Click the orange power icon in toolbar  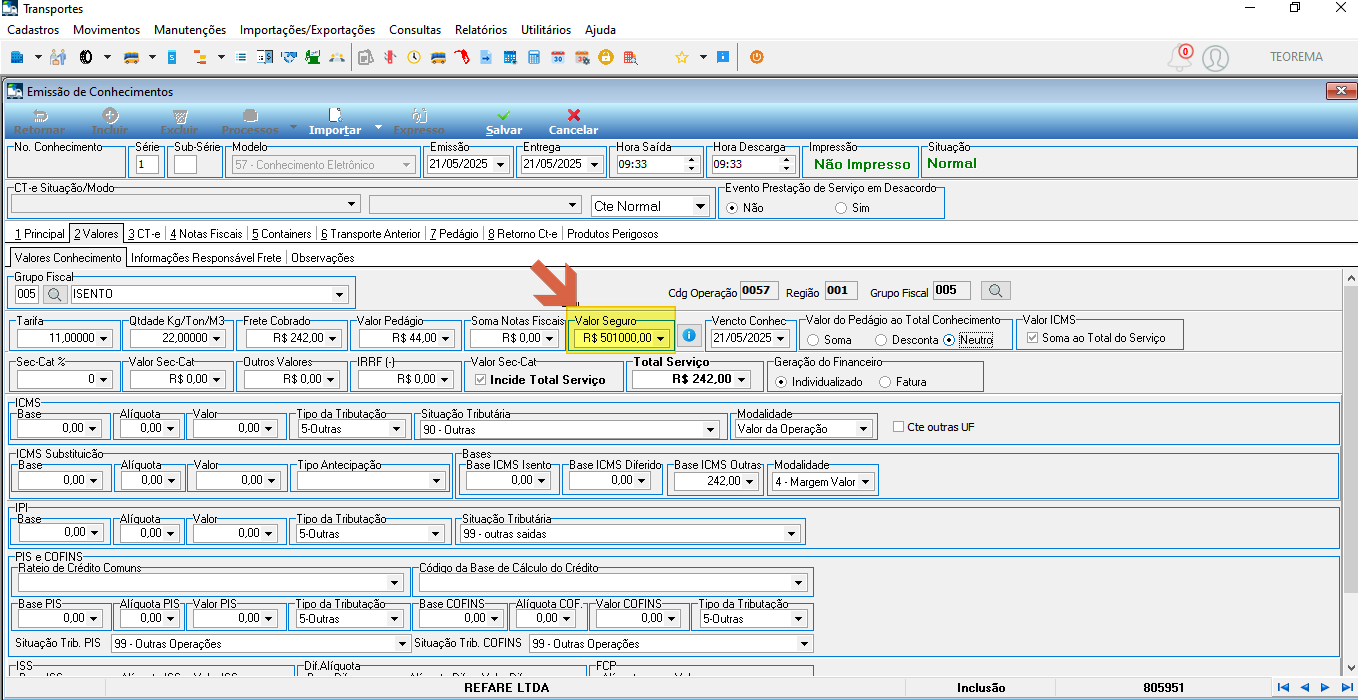click(756, 57)
